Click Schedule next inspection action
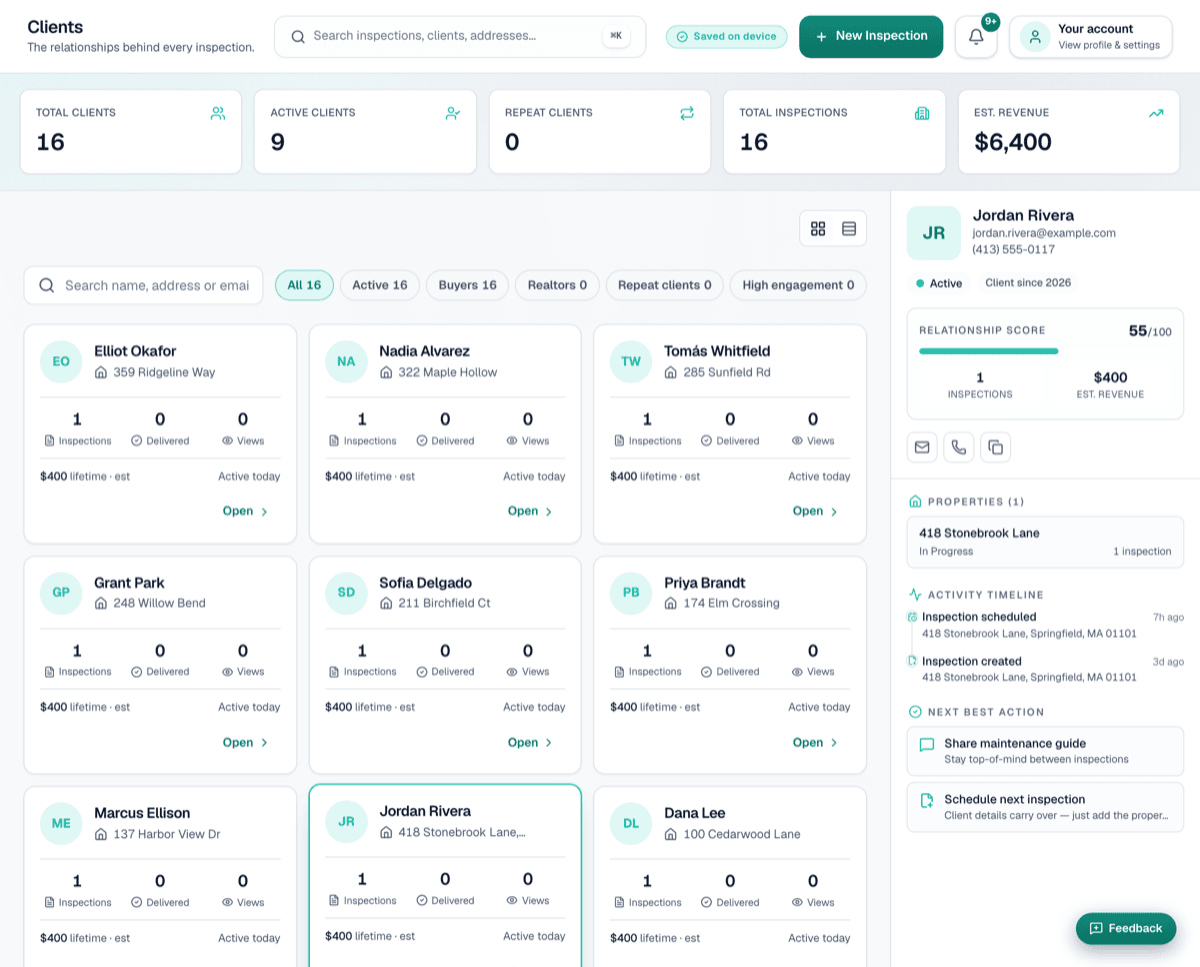This screenshot has width=1200, height=967. pos(1045,807)
